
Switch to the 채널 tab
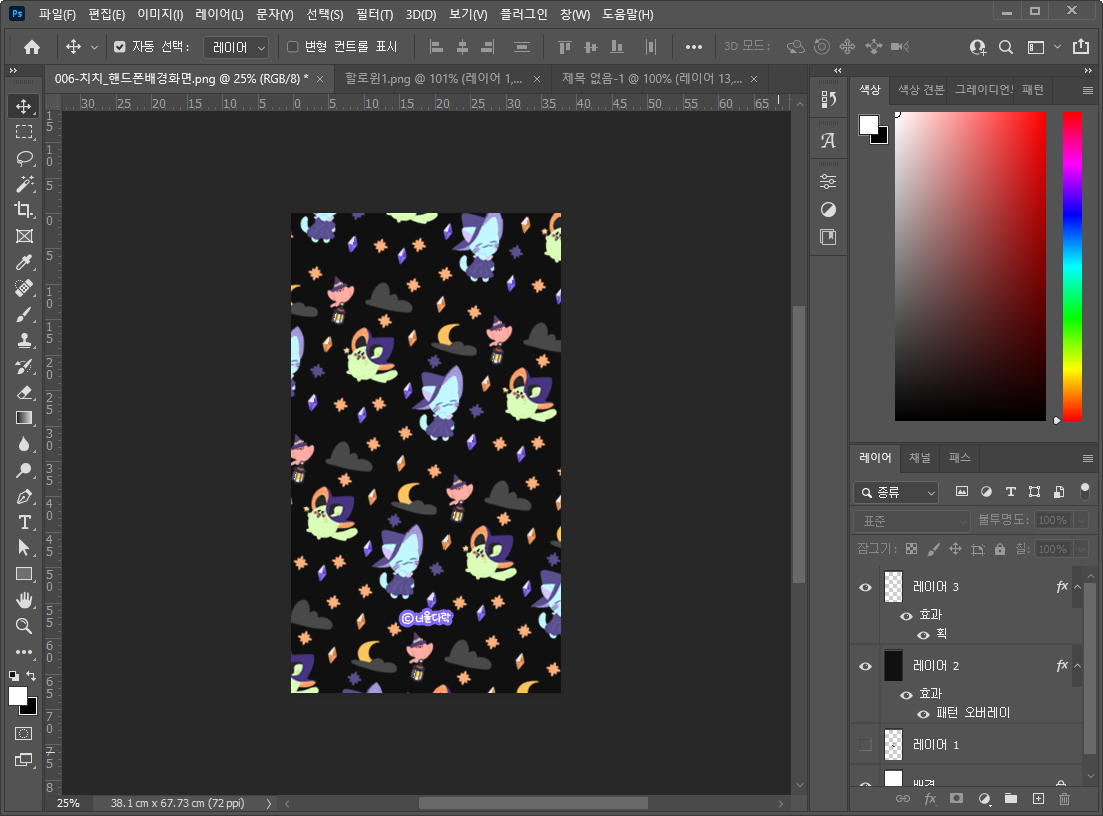pyautogui.click(x=919, y=458)
